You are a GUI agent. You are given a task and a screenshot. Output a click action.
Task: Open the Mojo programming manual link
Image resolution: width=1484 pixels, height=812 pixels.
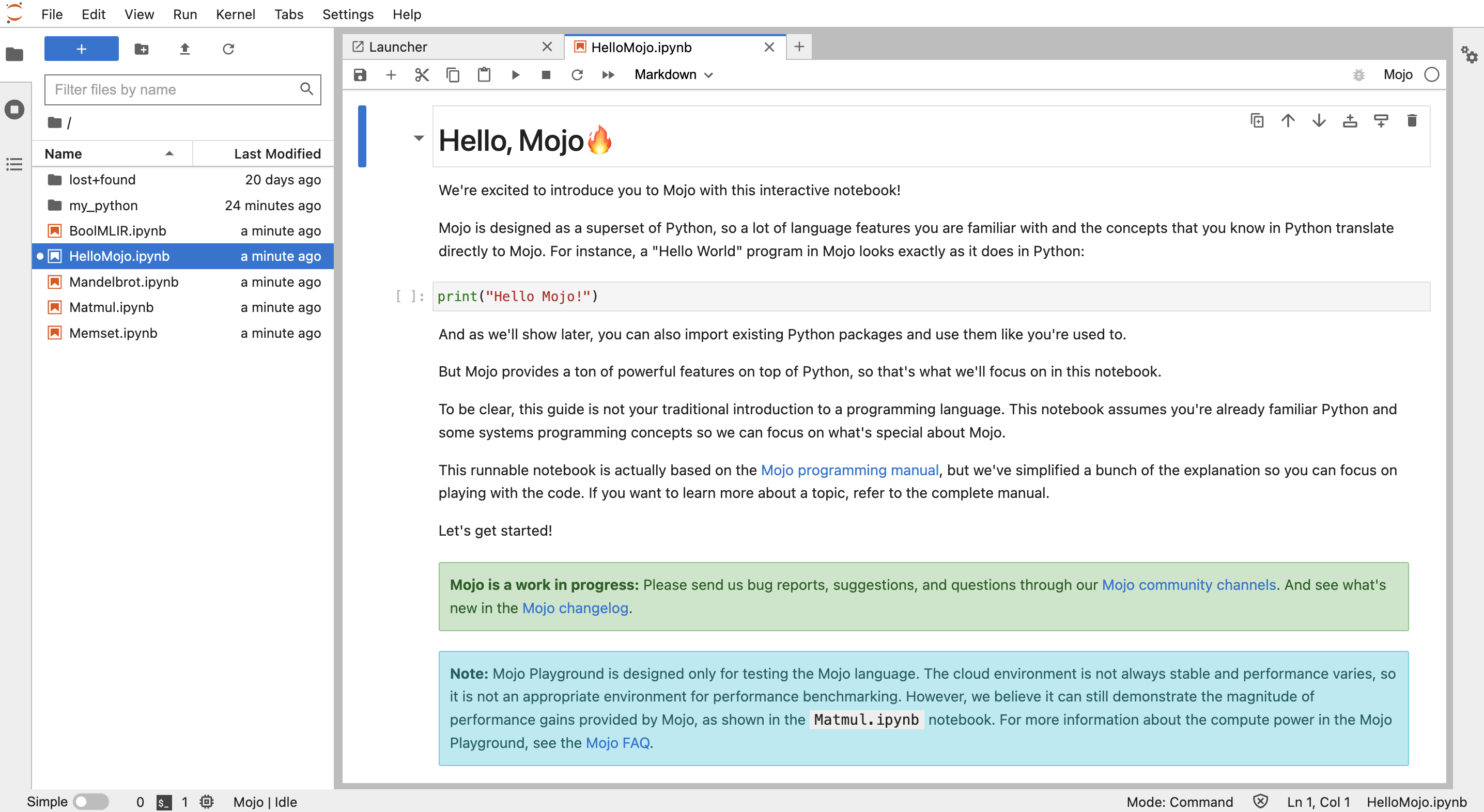click(849, 470)
